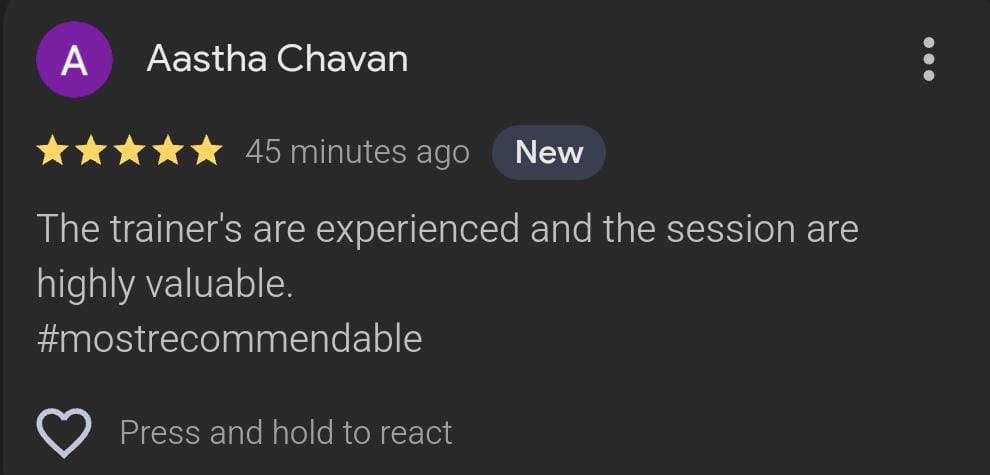Click the purple 'A' profile avatar
Screen dimensions: 990x475
click(x=74, y=60)
